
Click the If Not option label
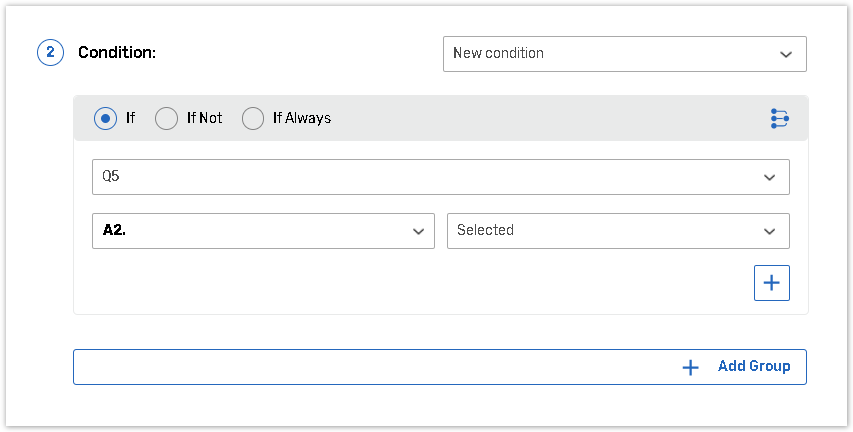pyautogui.click(x=205, y=118)
